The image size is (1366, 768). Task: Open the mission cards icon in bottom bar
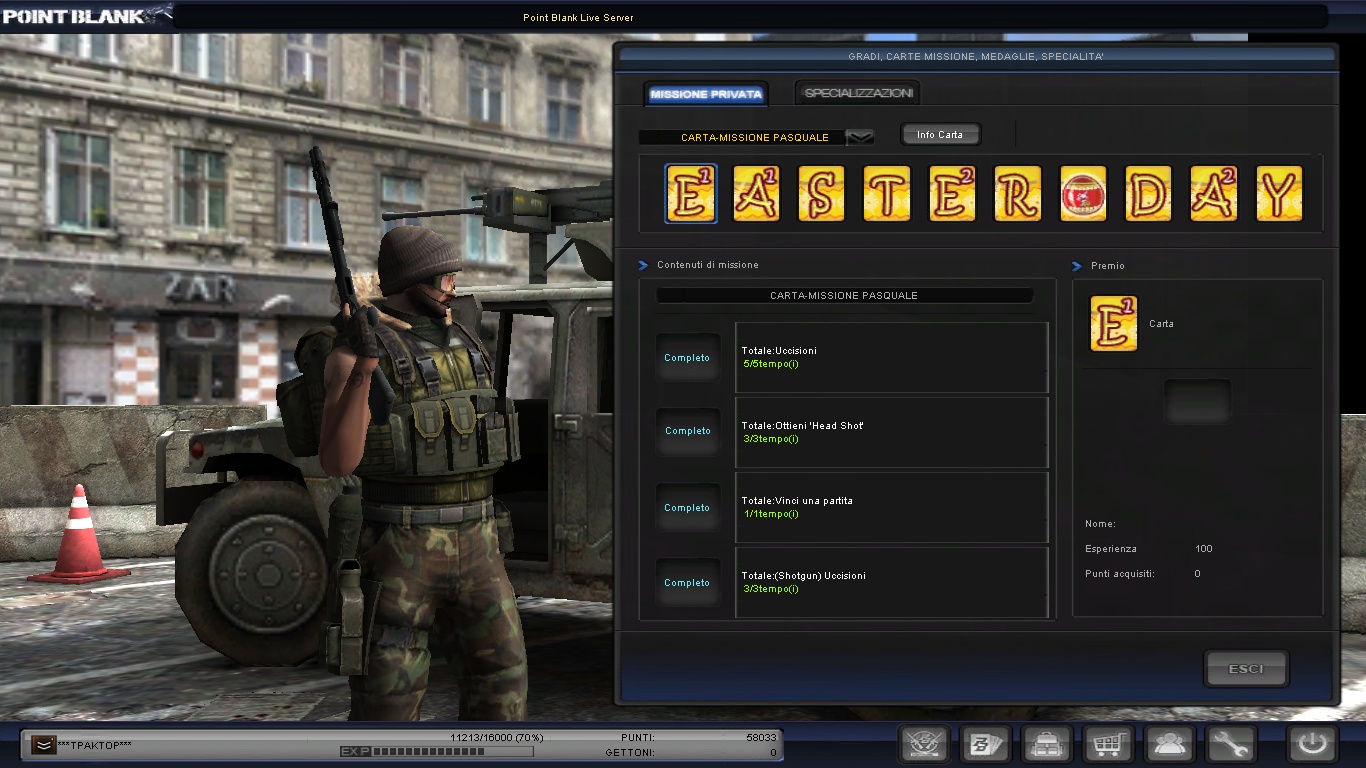pos(985,744)
